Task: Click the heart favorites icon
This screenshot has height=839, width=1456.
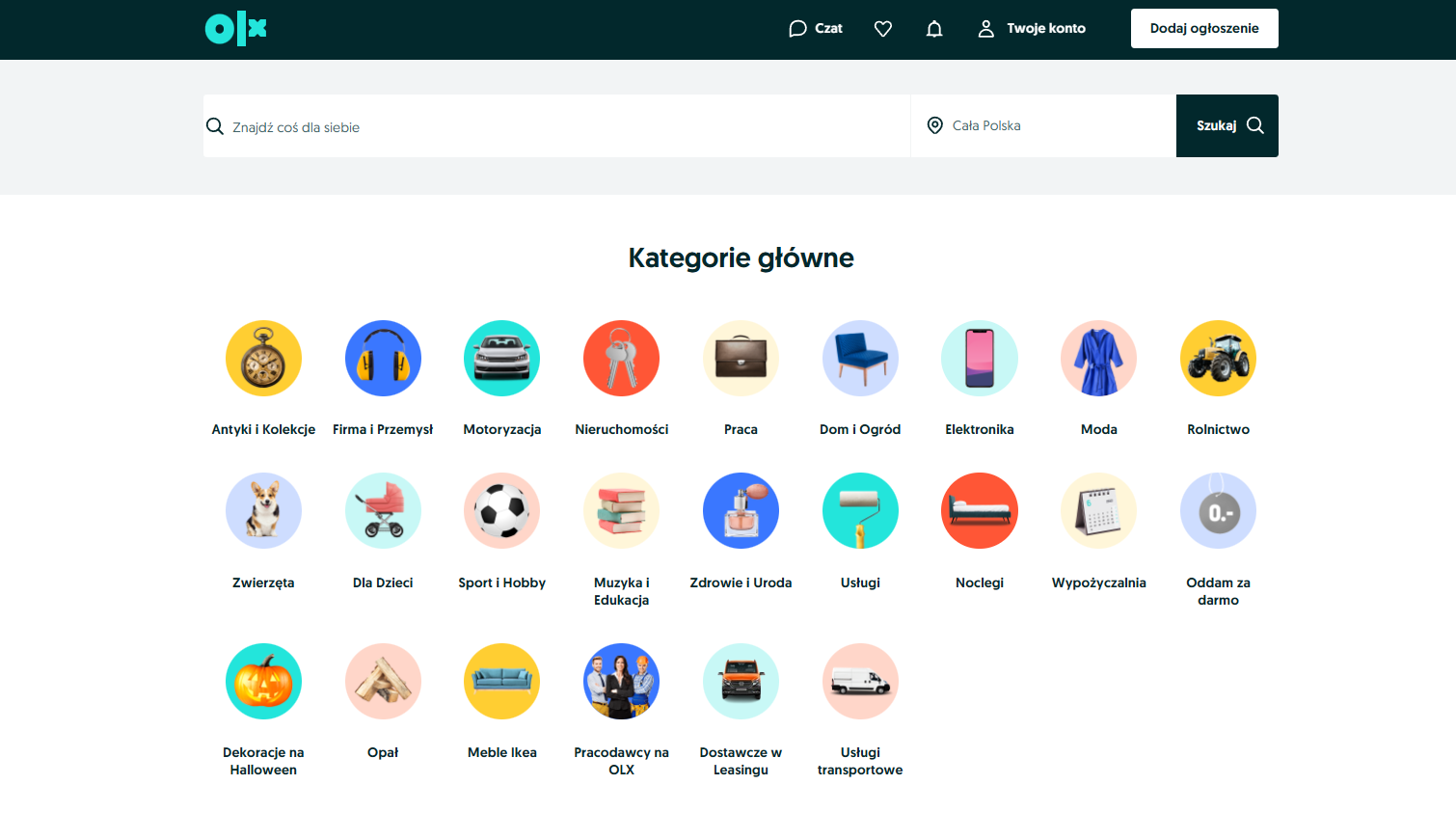Action: 882,29
